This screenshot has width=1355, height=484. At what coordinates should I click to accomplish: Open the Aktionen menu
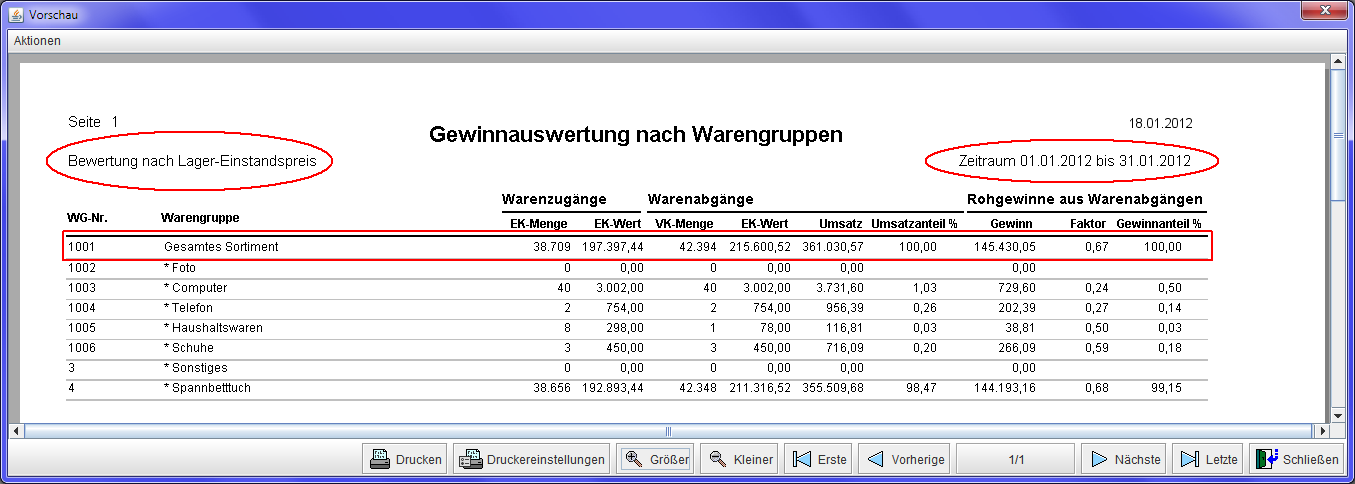tap(37, 41)
